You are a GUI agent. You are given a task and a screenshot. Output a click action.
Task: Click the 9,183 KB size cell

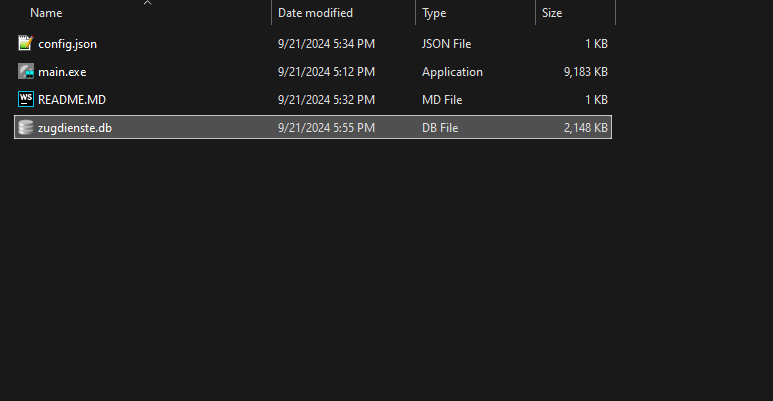pos(586,72)
